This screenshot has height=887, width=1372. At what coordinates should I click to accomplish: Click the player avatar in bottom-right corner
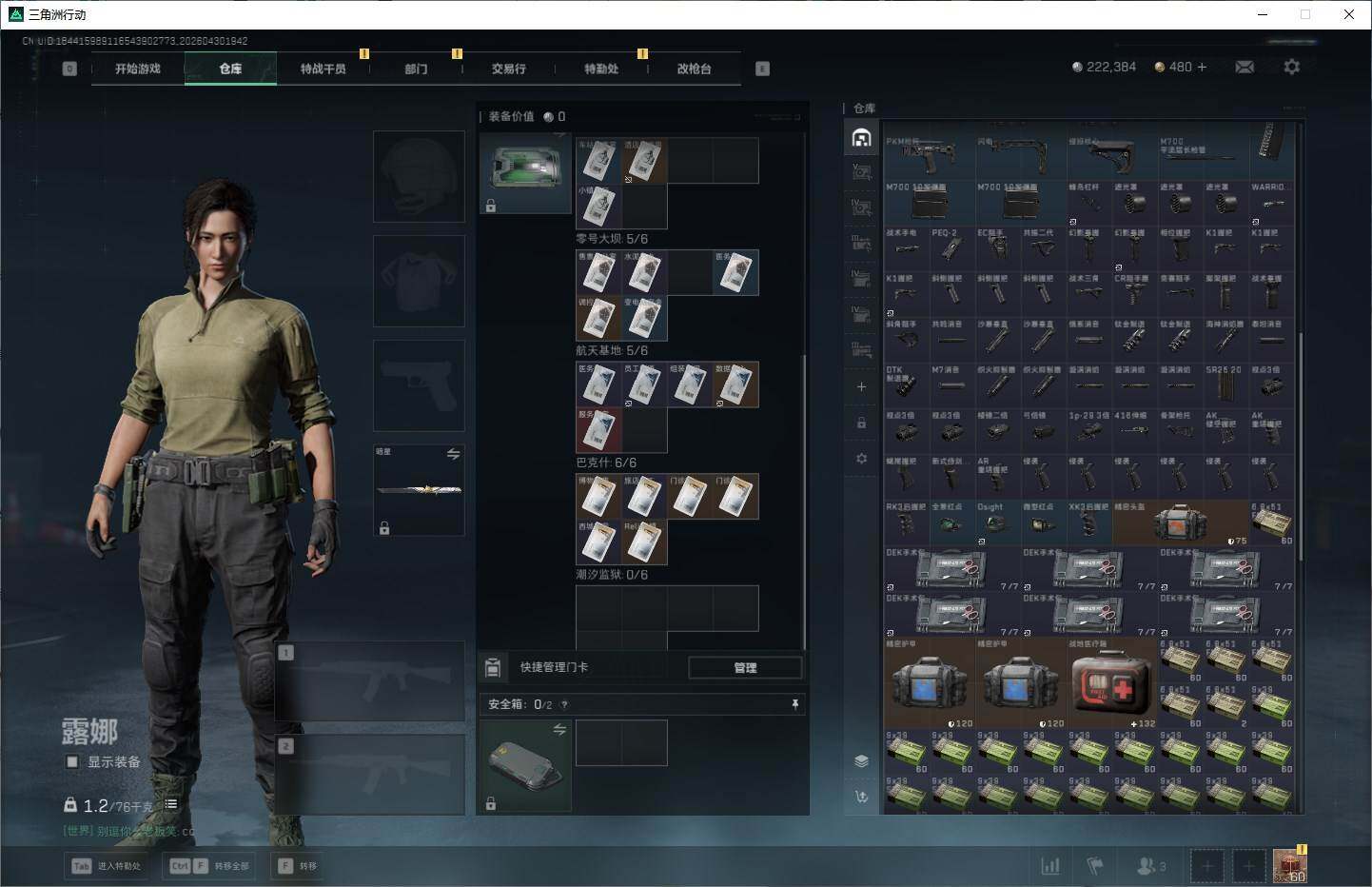(1290, 864)
